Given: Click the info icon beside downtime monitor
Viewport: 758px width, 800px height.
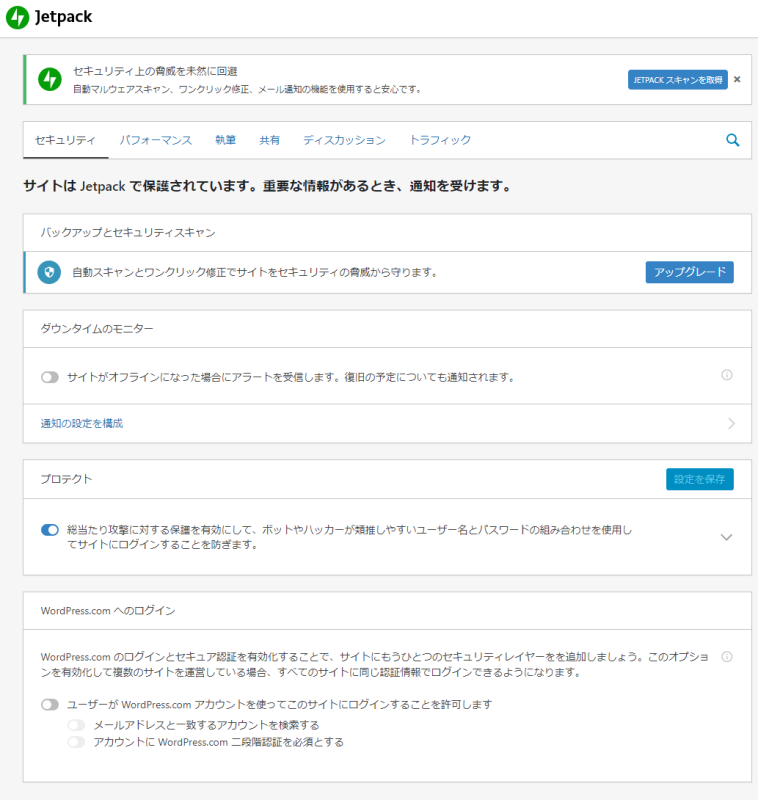Looking at the screenshot, I should [729, 375].
